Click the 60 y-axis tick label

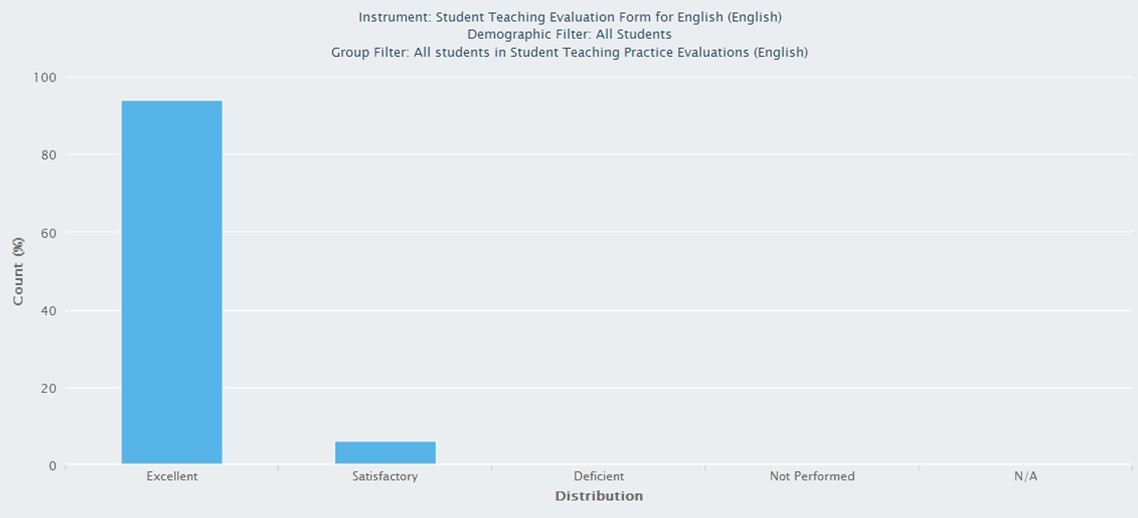click(49, 232)
